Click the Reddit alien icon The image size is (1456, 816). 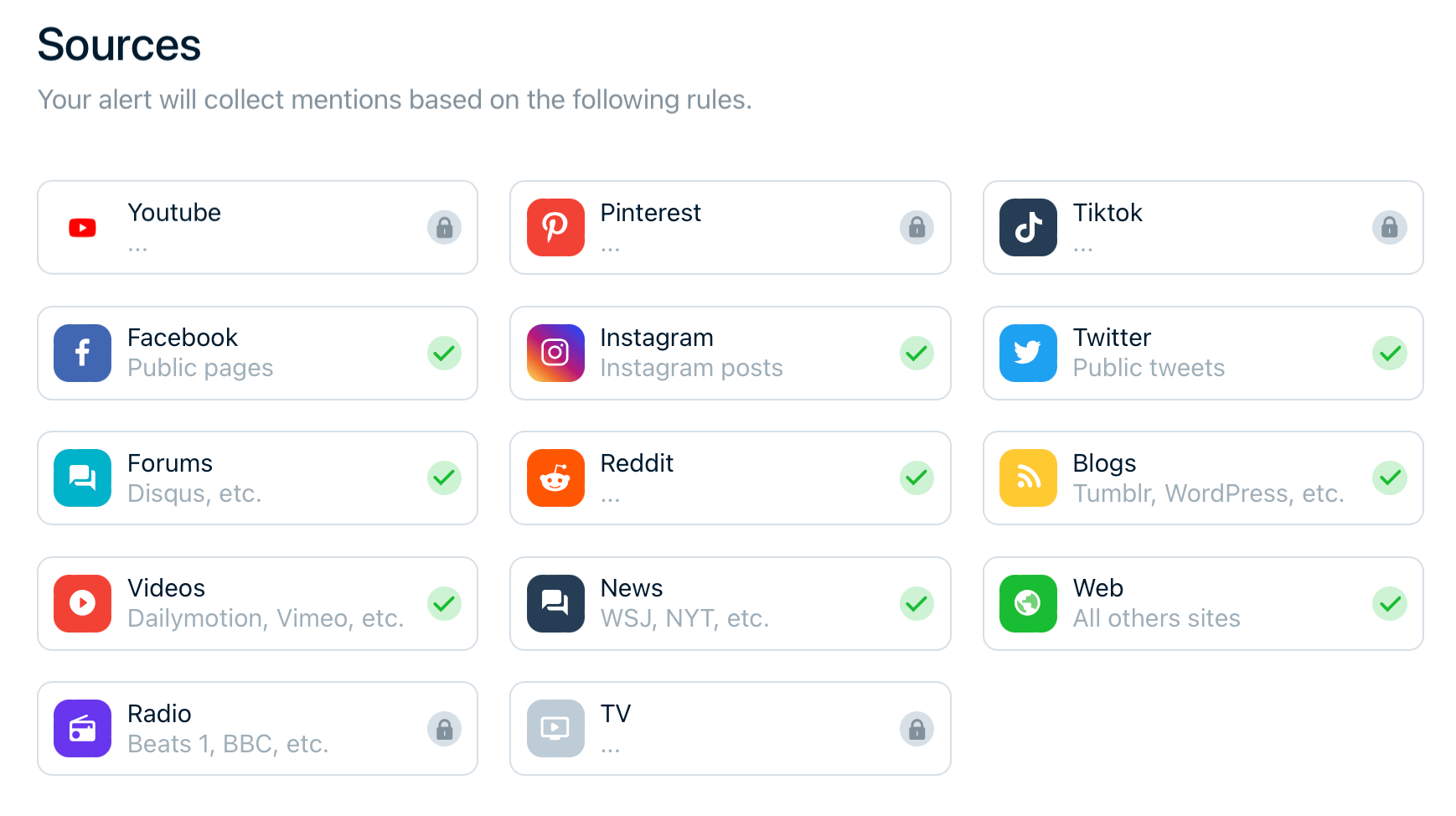click(555, 478)
